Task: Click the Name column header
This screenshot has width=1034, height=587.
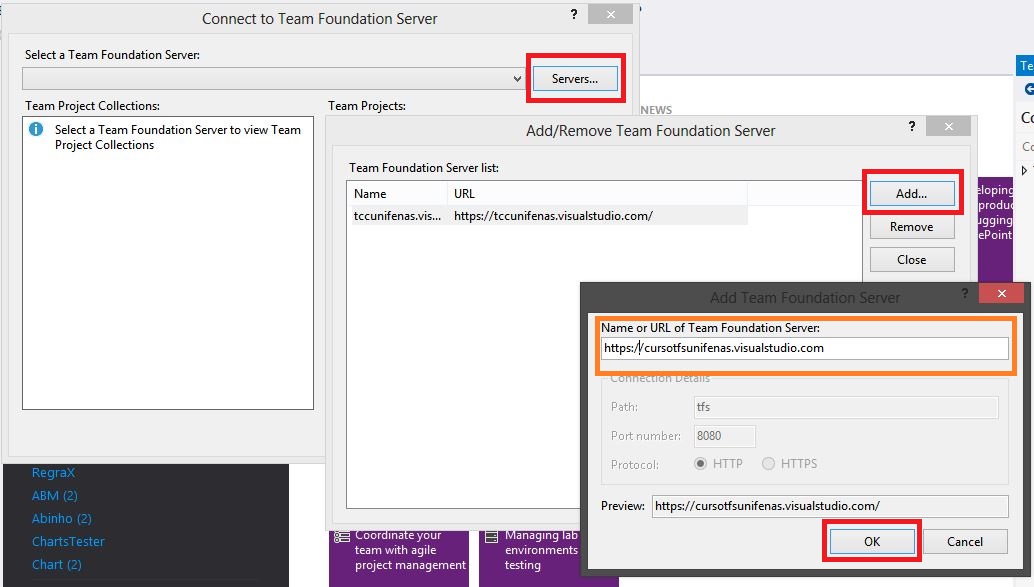Action: [398, 193]
